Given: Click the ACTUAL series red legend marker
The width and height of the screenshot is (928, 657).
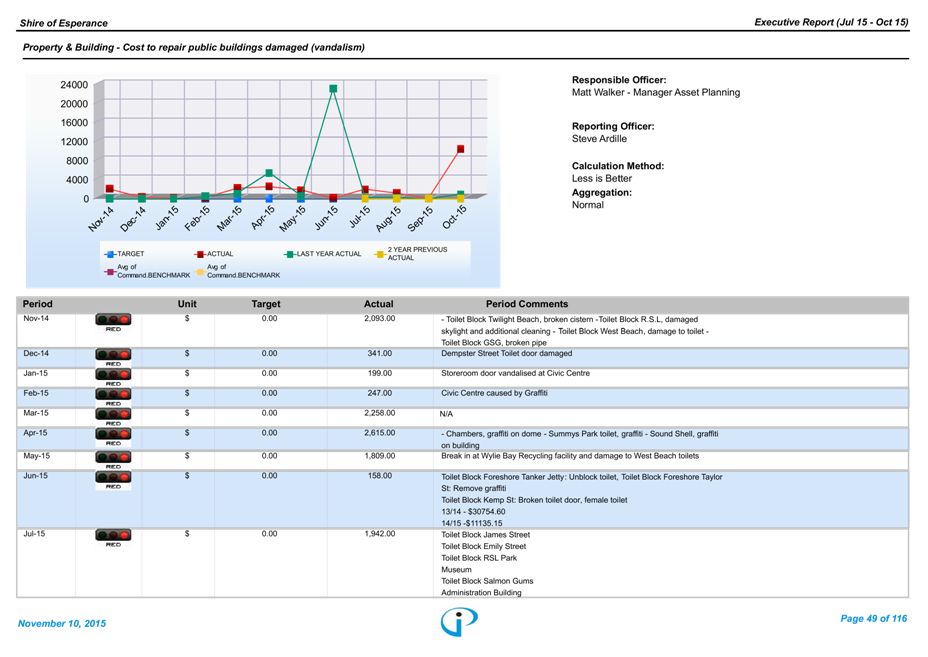Looking at the screenshot, I should pyautogui.click(x=199, y=254).
